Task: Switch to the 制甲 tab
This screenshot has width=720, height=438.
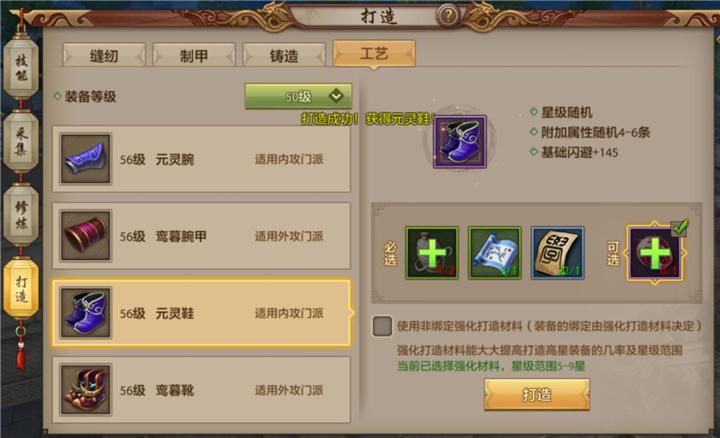Action: (x=194, y=56)
